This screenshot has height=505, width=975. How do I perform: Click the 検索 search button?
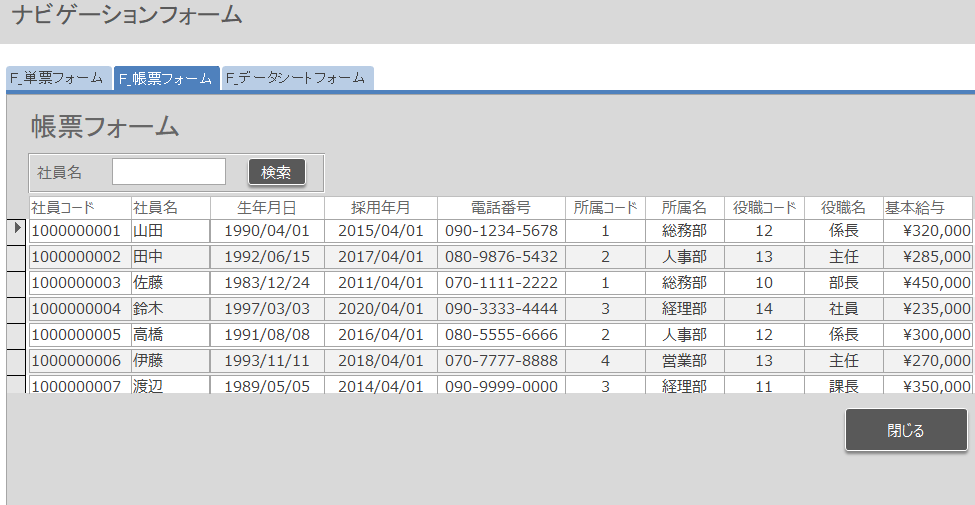(276, 172)
